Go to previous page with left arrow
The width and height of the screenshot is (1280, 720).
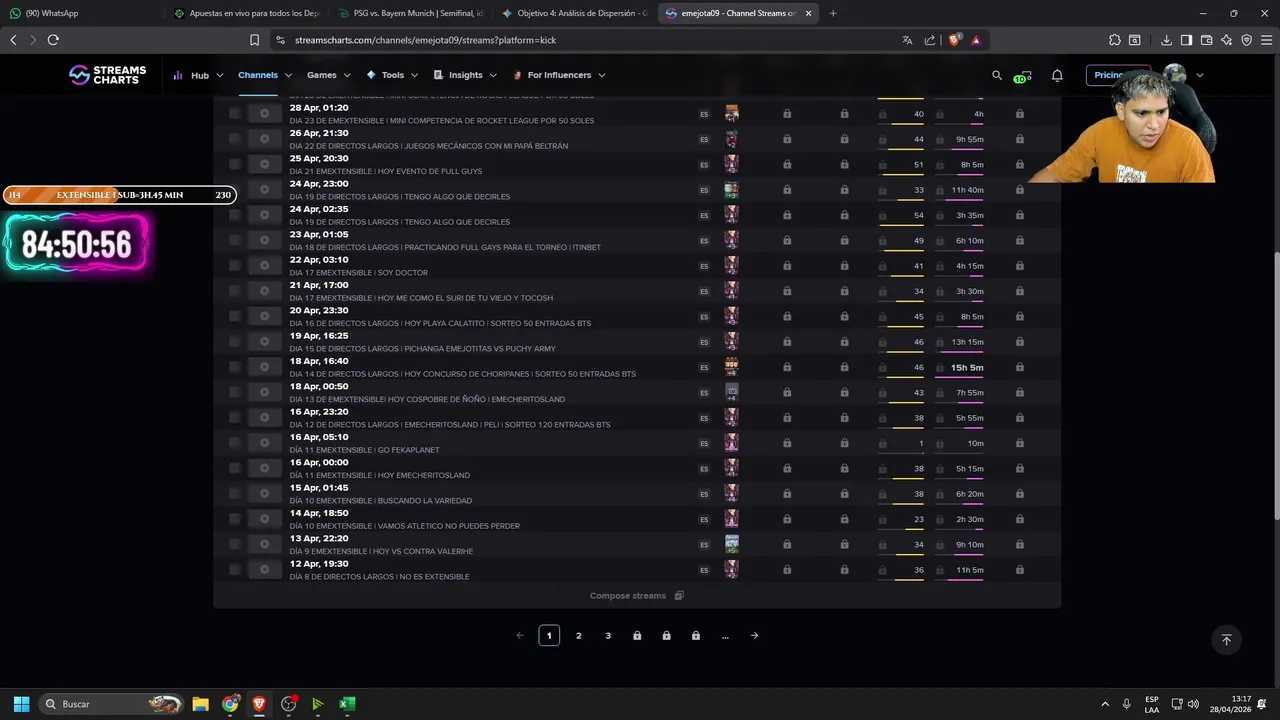coord(520,636)
